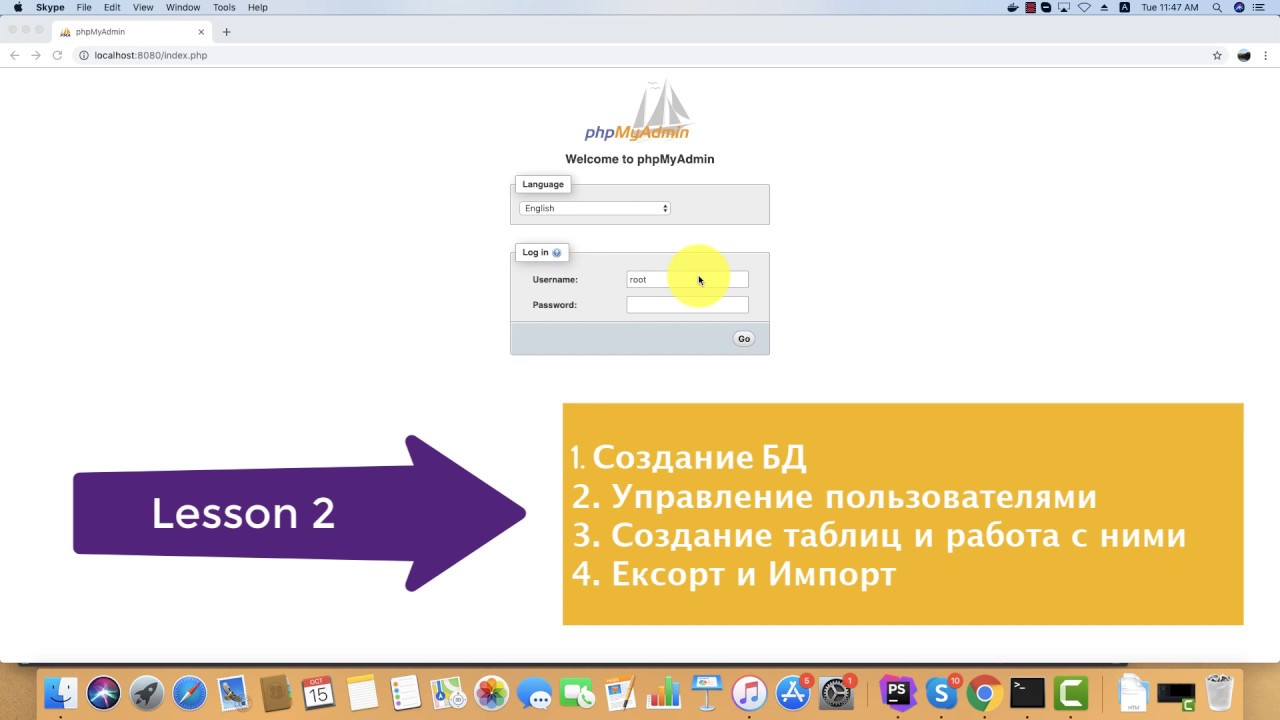1280x720 pixels.
Task: Click the Log in help question-mark icon
Action: click(x=557, y=253)
